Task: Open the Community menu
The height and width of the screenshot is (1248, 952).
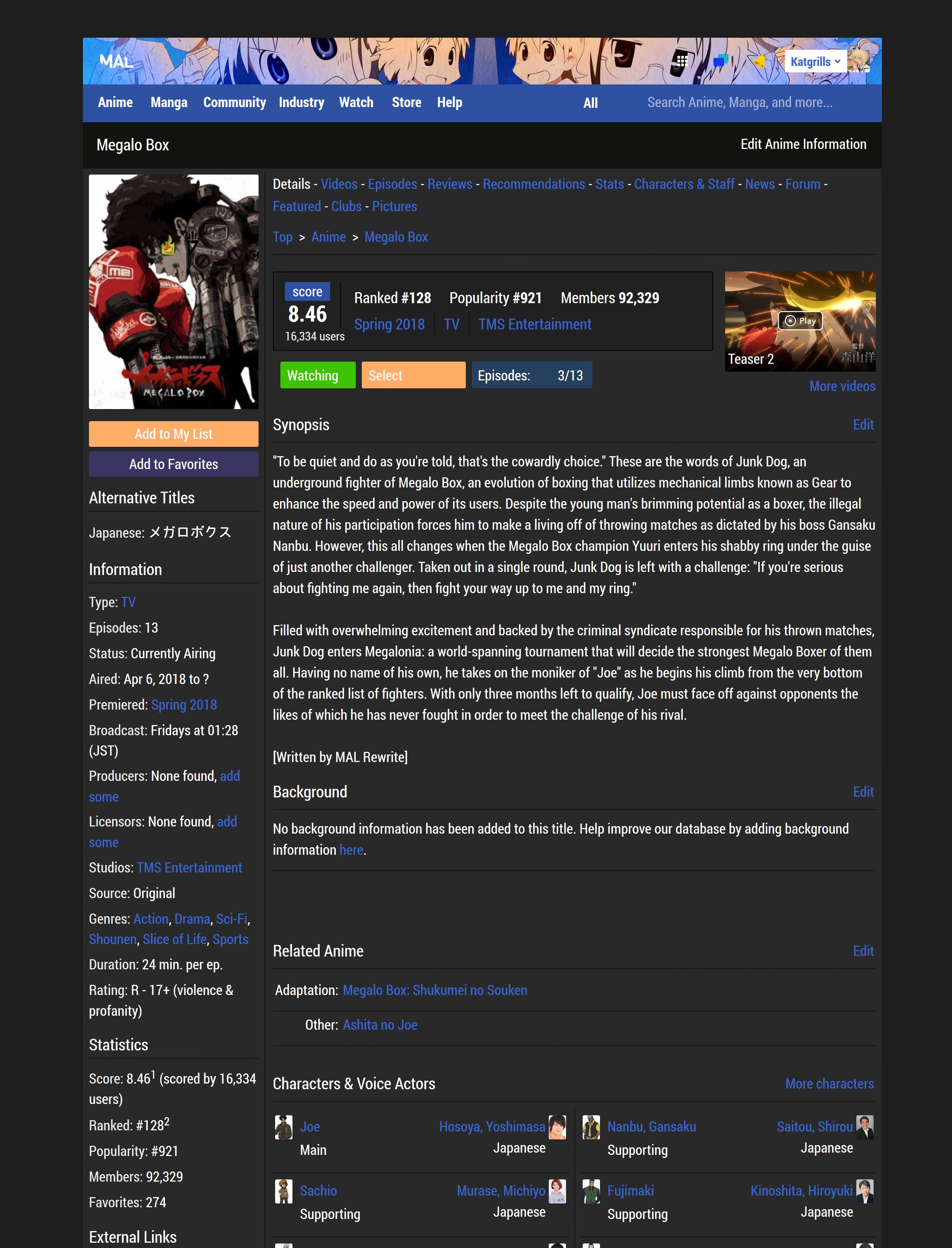Action: [234, 103]
